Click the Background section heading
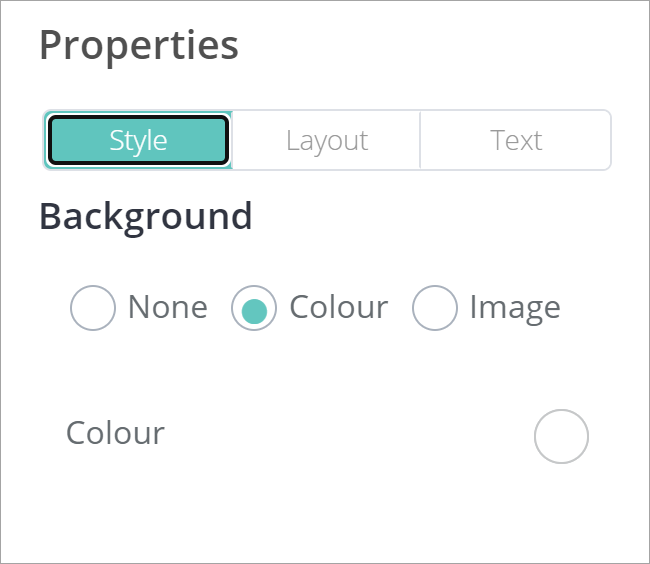Viewport: 650px width, 564px height. 146,216
